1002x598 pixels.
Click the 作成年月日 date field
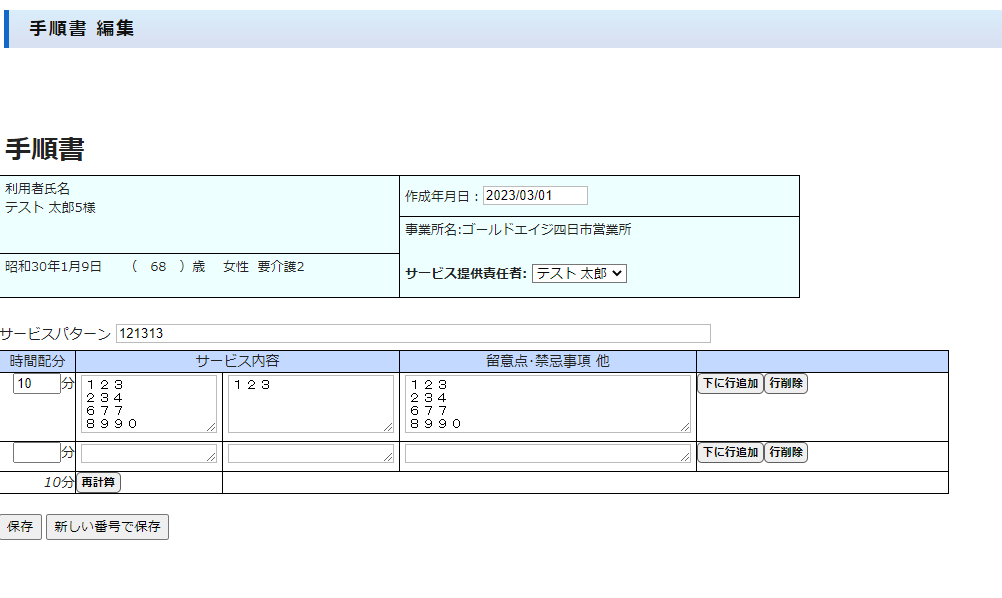click(x=535, y=196)
